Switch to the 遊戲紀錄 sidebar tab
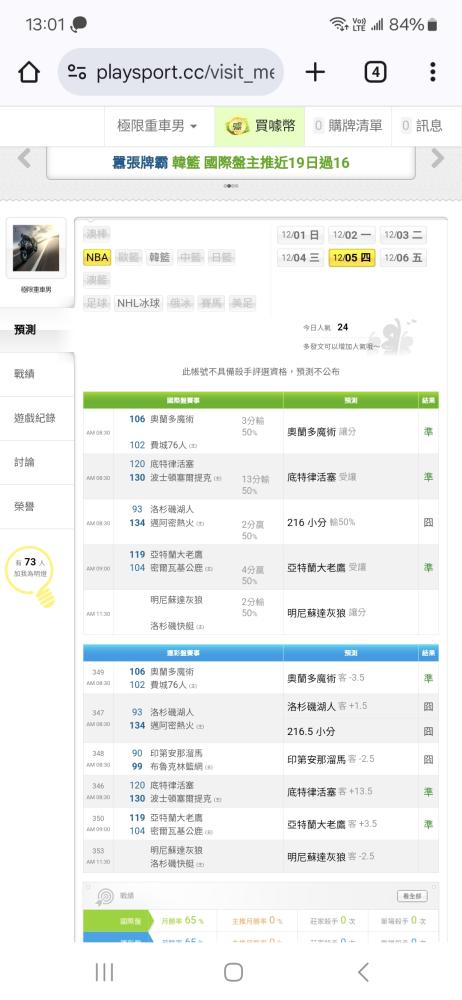 tap(37, 418)
